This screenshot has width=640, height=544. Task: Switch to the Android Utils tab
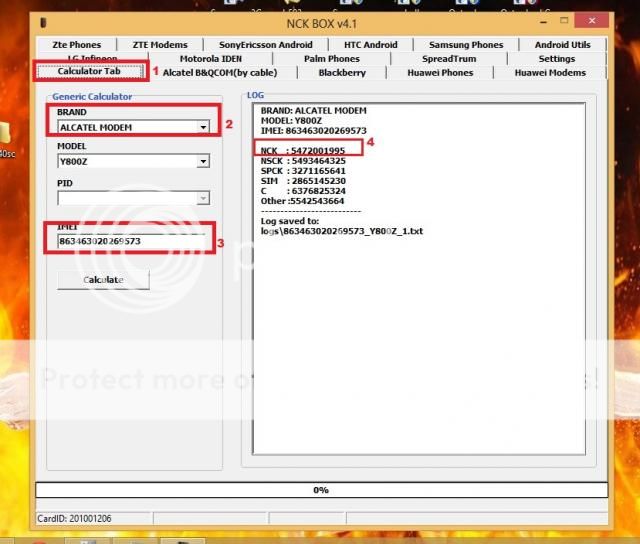tap(562, 45)
